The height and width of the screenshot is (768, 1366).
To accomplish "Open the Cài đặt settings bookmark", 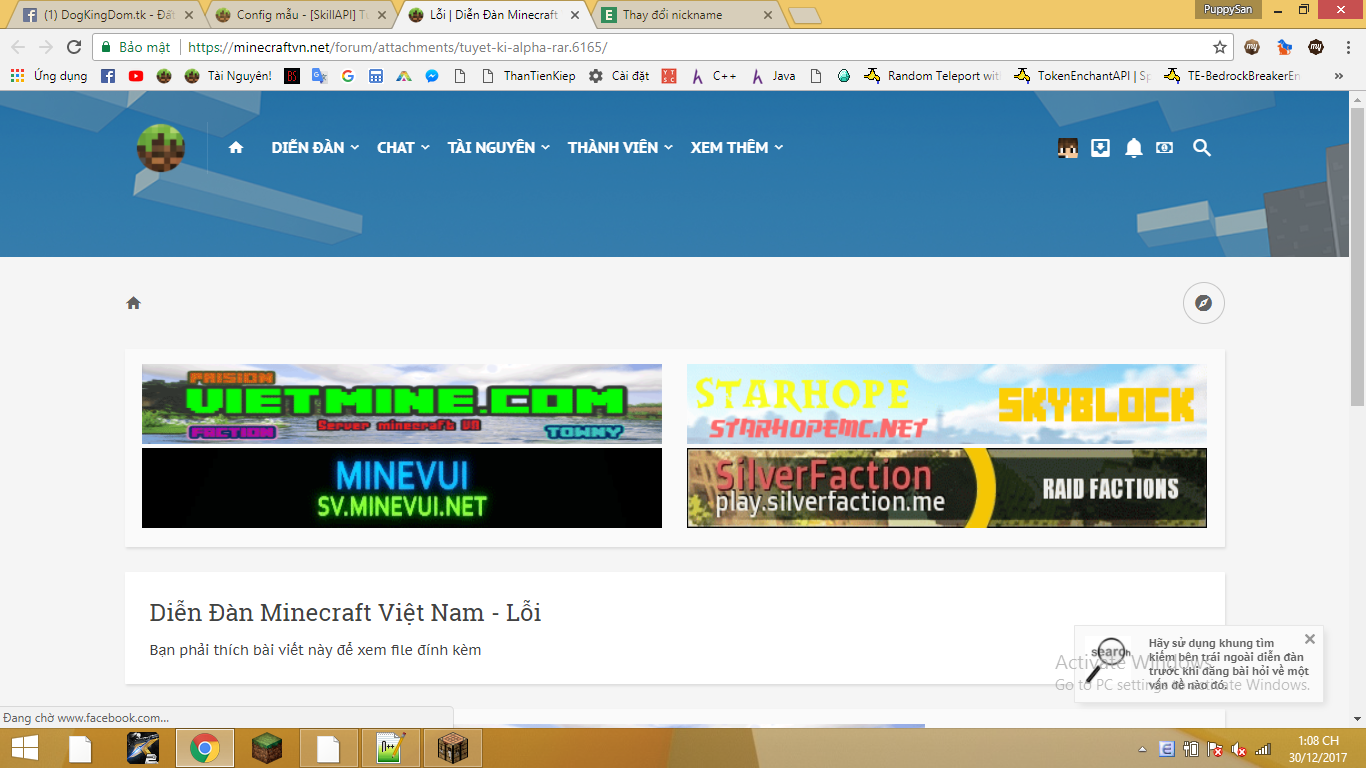I will (x=619, y=76).
